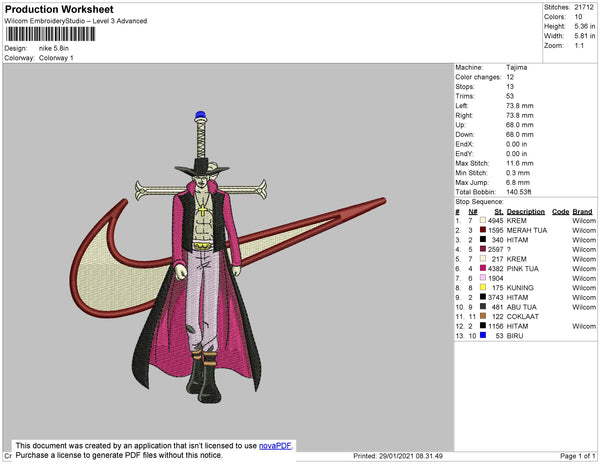The width and height of the screenshot is (600, 464).
Task: Click the 'KUNING' description text
Action: pos(520,288)
